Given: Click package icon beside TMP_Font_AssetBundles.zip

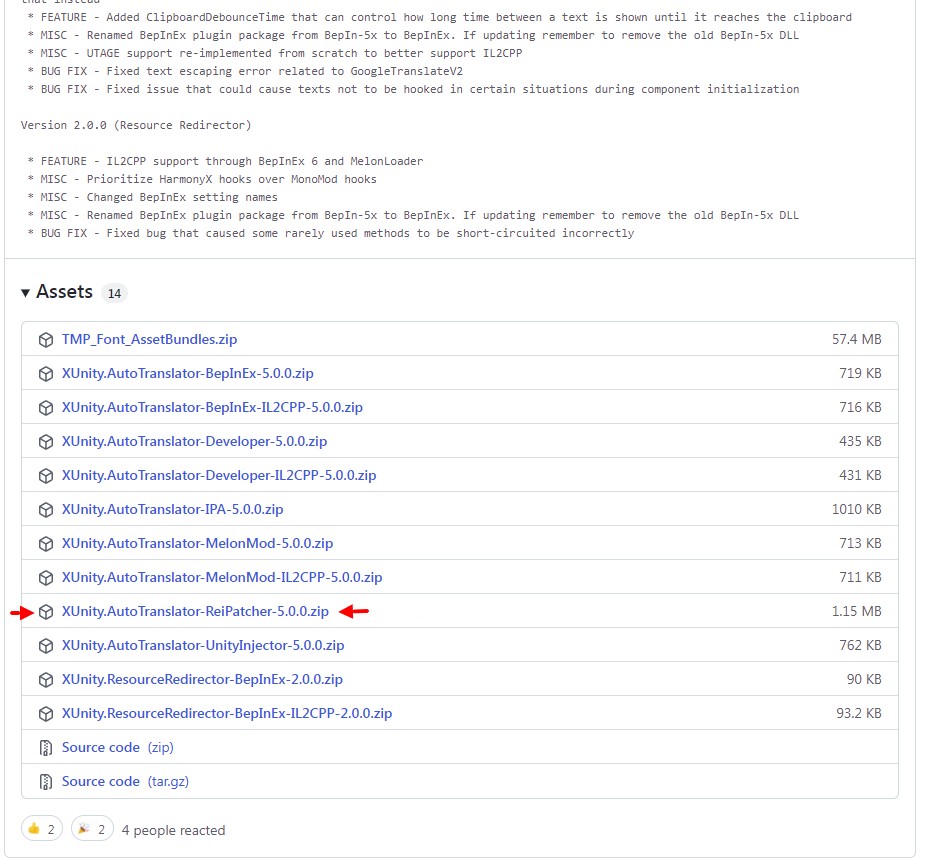Looking at the screenshot, I should [x=46, y=340].
